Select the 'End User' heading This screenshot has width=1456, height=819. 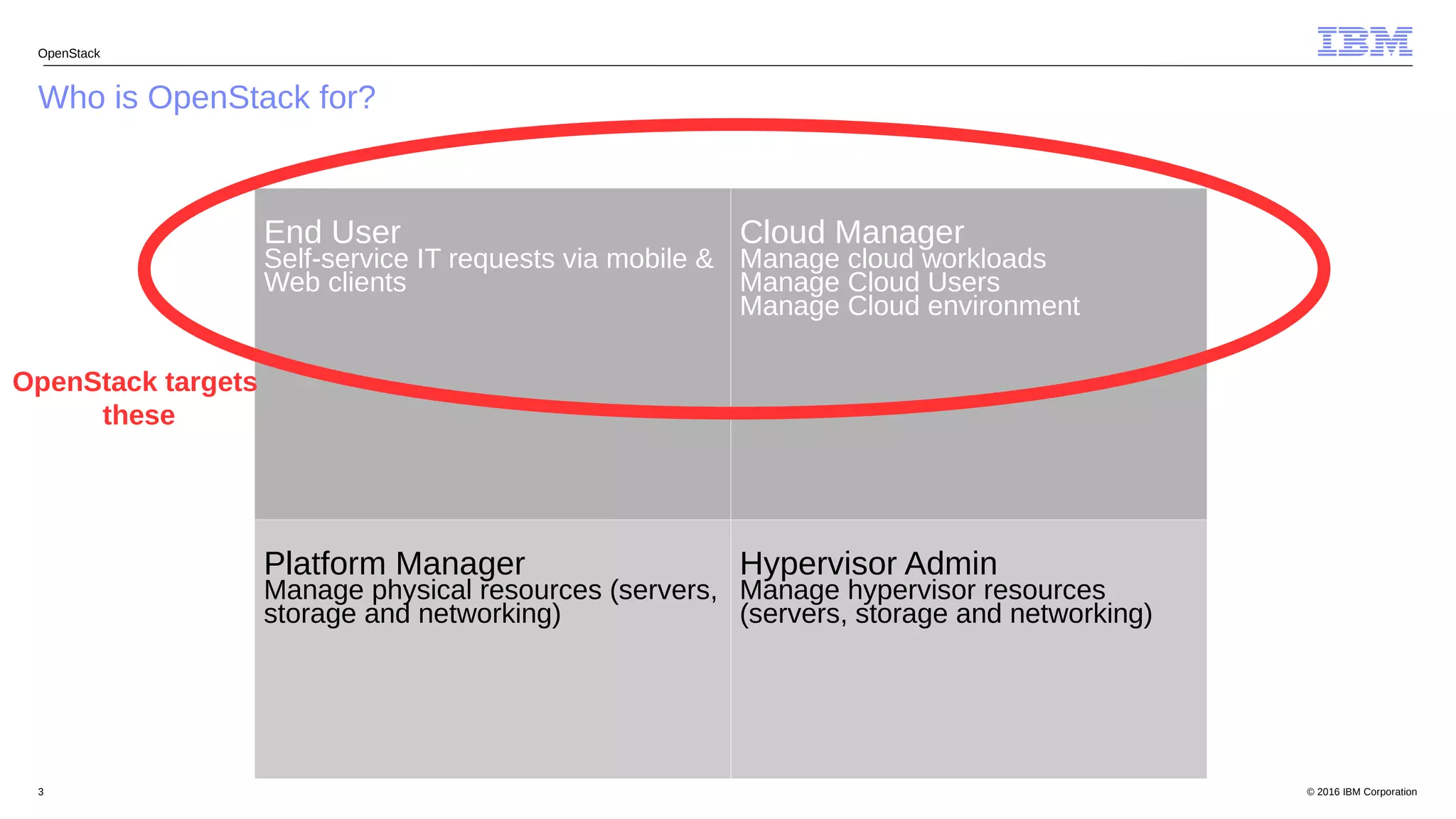point(332,232)
